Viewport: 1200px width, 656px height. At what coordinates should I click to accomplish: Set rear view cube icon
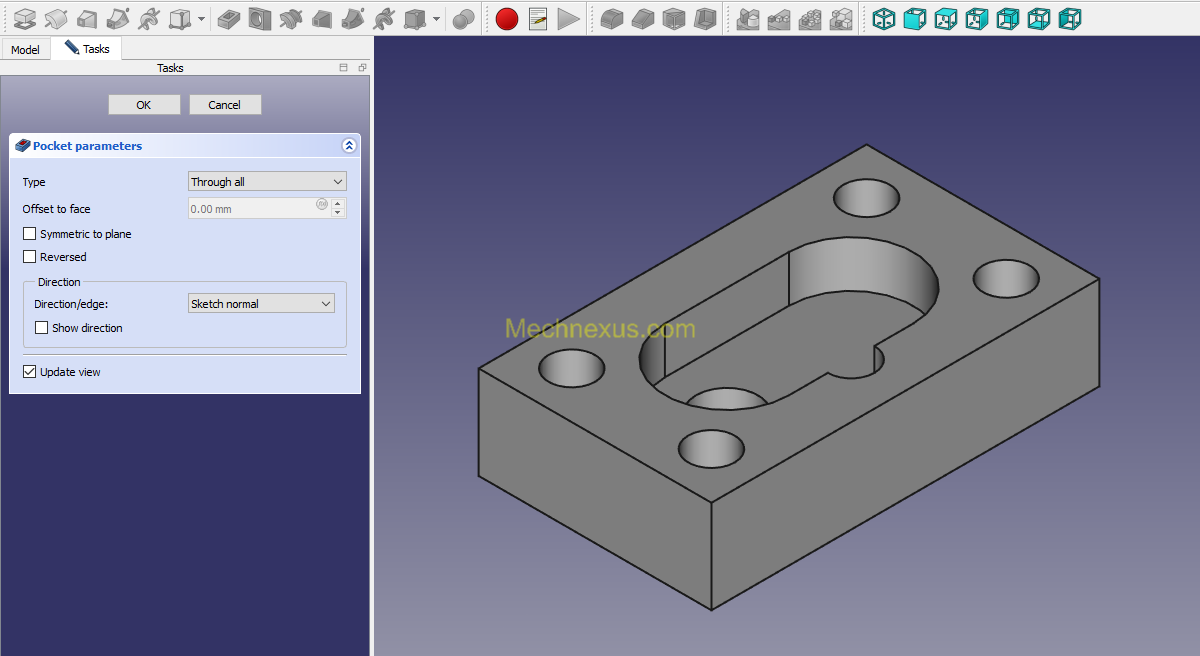pyautogui.click(x=1008, y=18)
